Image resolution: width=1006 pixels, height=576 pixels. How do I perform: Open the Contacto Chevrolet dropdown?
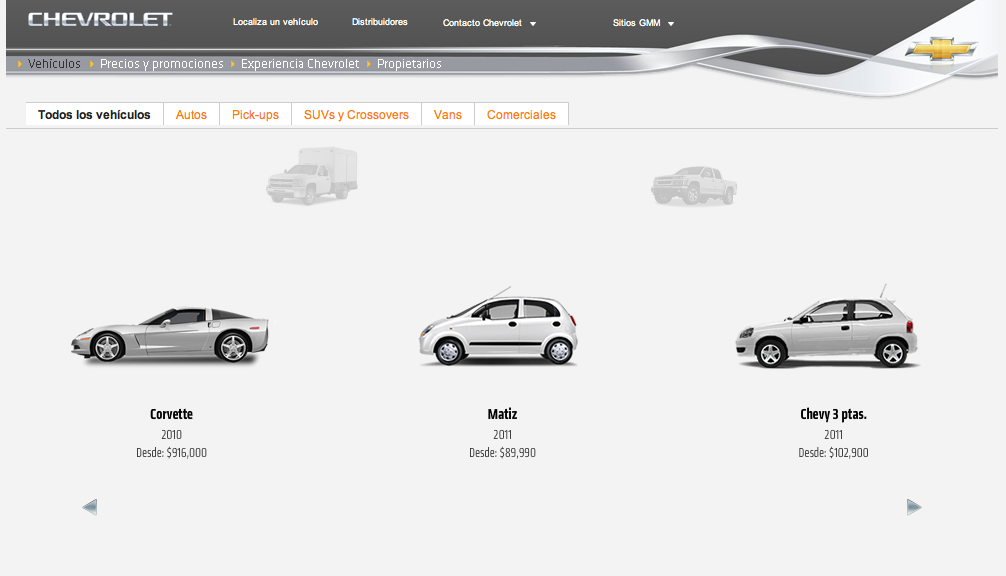click(489, 22)
